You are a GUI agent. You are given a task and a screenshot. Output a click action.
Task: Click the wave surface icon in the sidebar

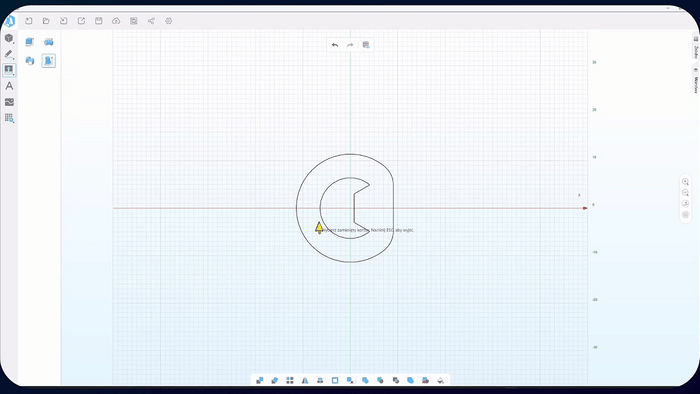[x=9, y=102]
